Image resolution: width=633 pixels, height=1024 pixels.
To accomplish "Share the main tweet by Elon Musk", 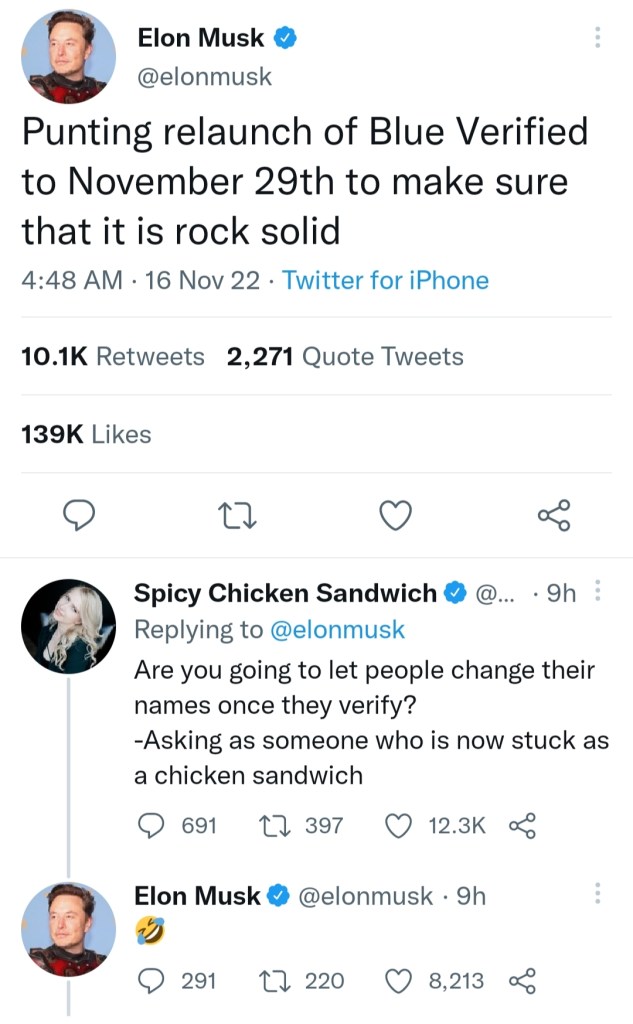I will click(x=553, y=515).
